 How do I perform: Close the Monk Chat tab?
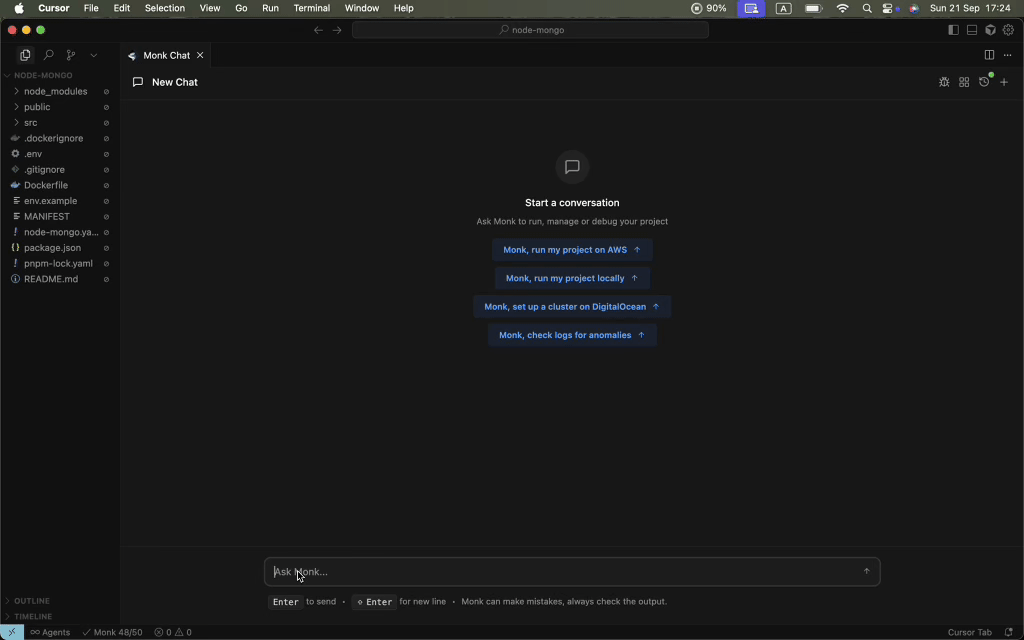pyautogui.click(x=200, y=56)
